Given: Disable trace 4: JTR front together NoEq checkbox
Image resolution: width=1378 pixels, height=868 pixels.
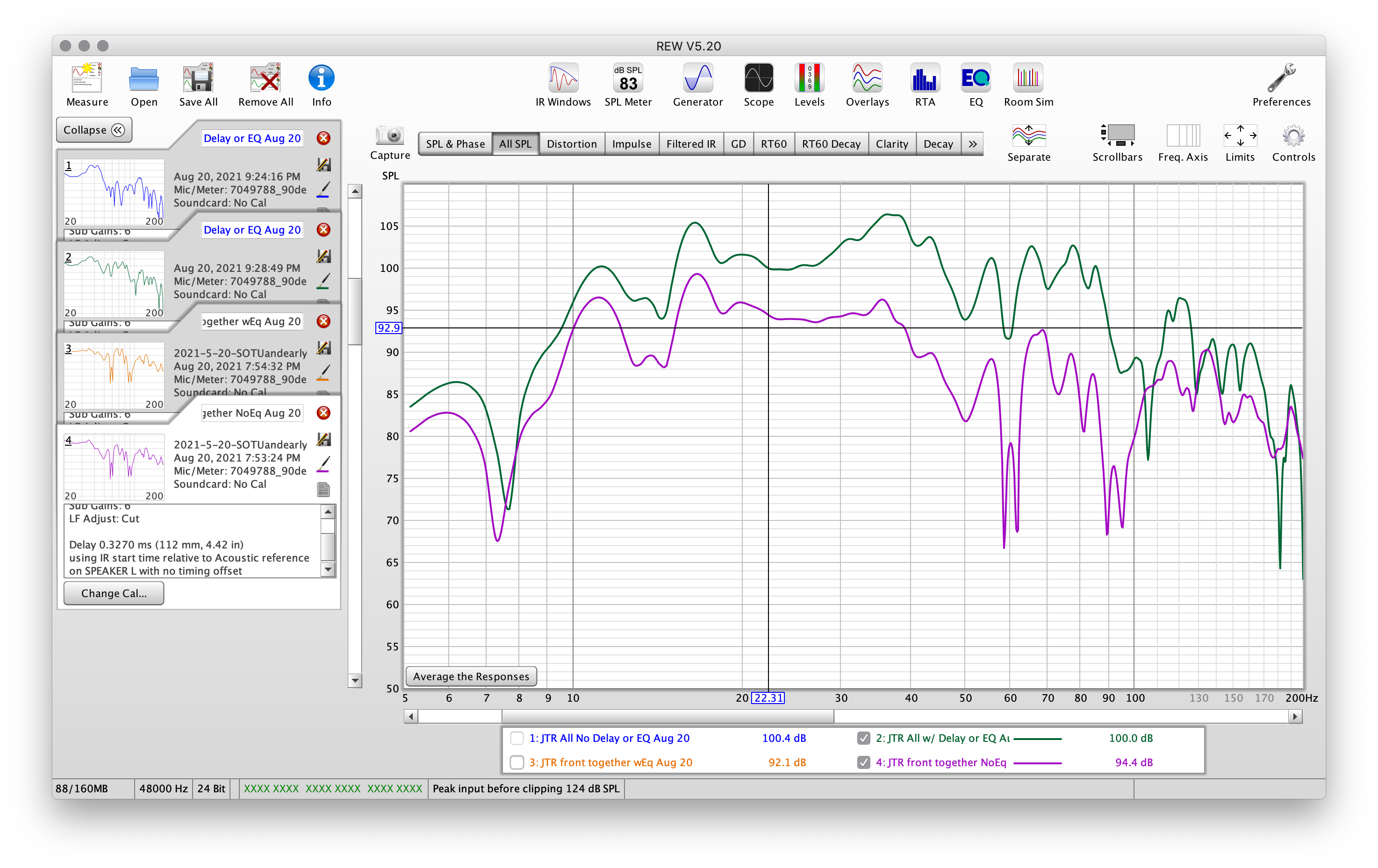Looking at the screenshot, I should (x=863, y=762).
